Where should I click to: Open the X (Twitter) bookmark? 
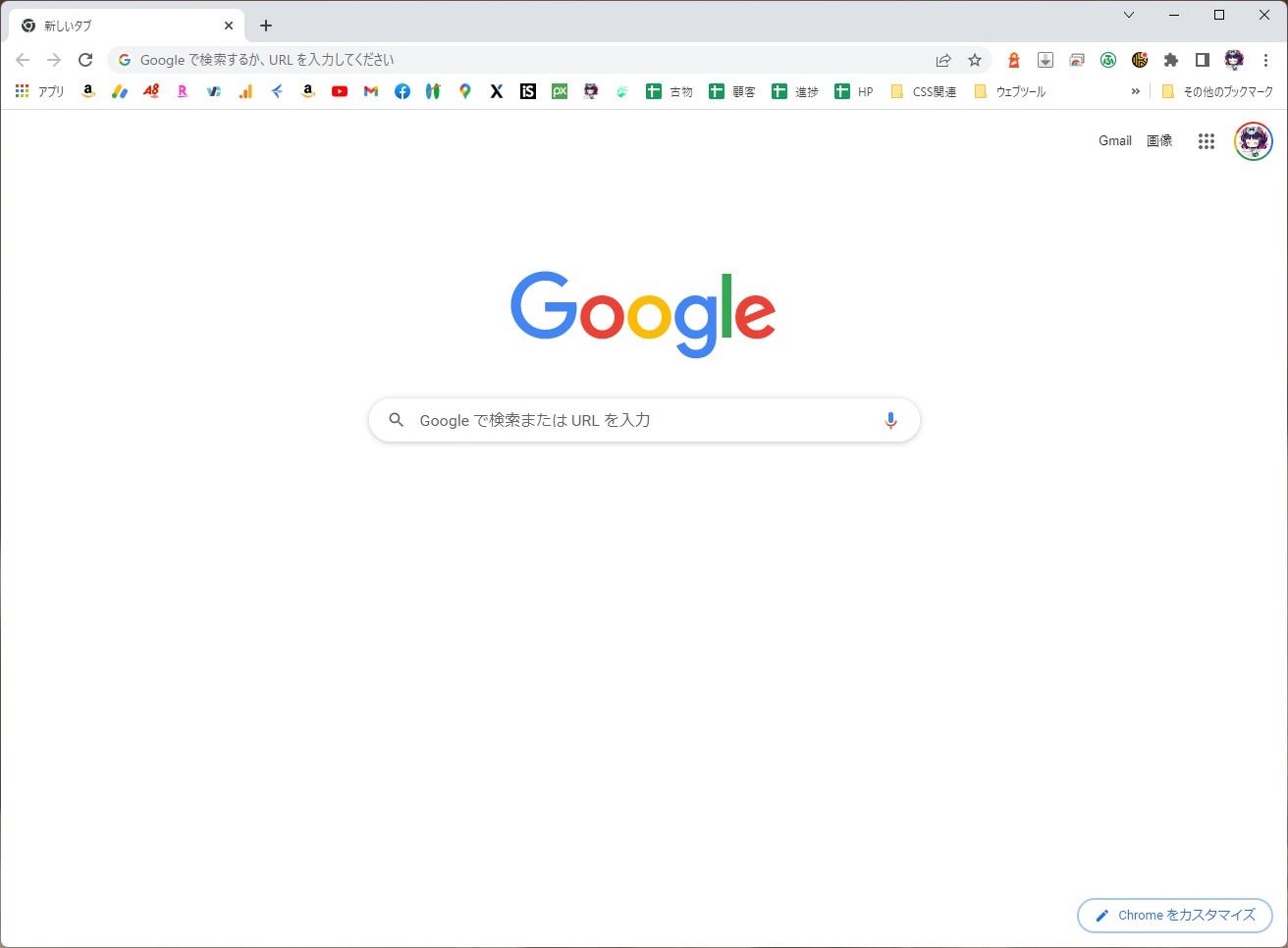tap(497, 91)
